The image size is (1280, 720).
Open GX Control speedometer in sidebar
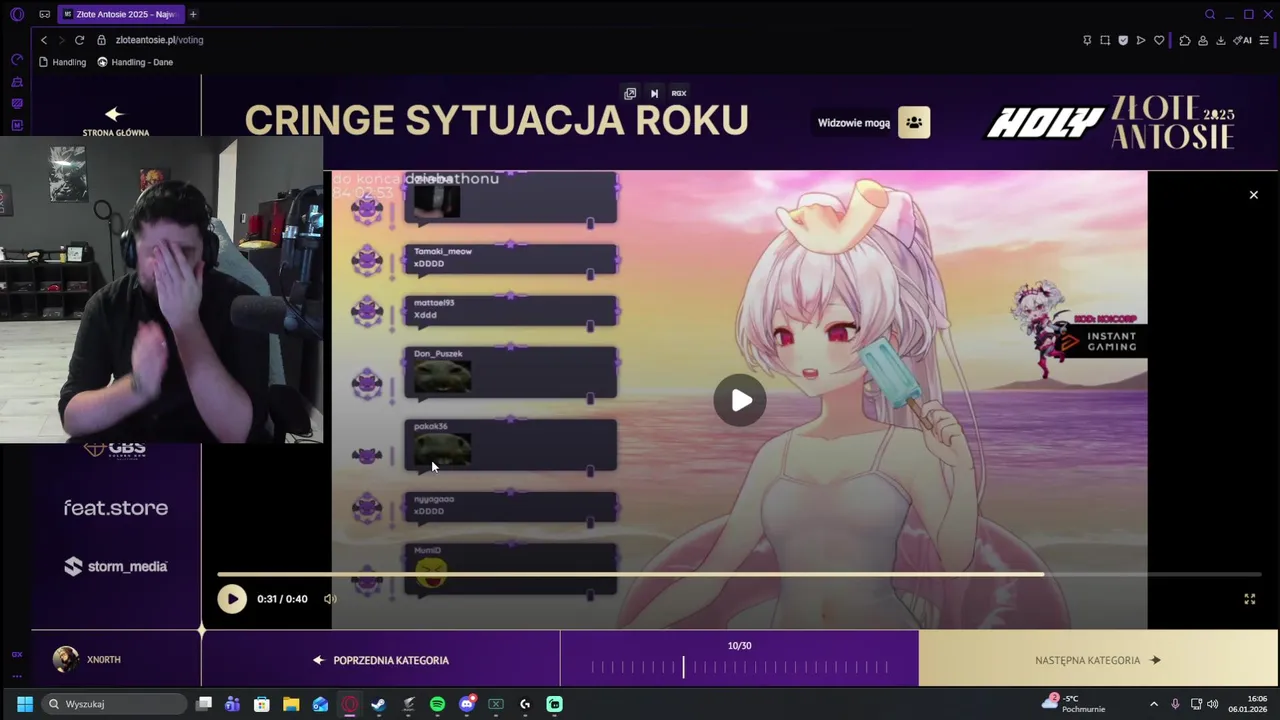(x=17, y=60)
